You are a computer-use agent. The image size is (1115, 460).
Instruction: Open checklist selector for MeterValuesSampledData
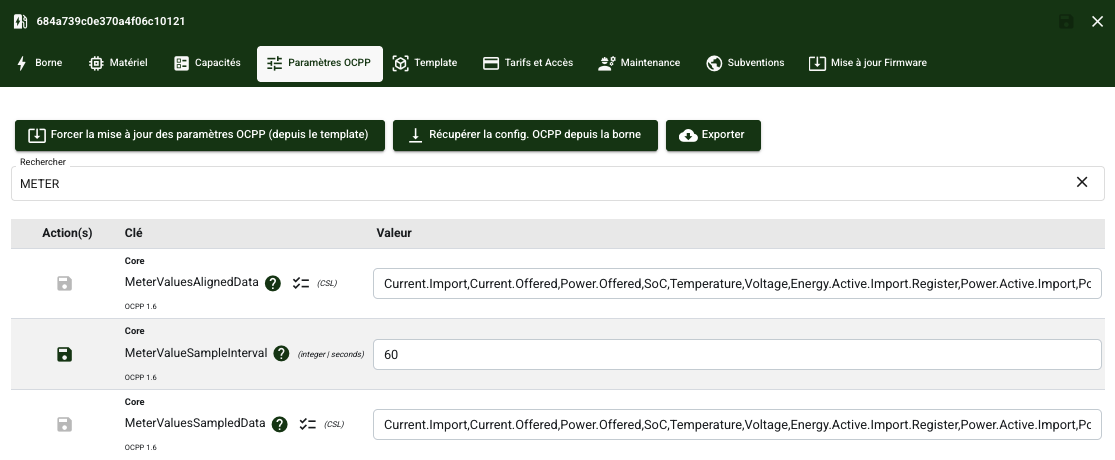tap(306, 423)
